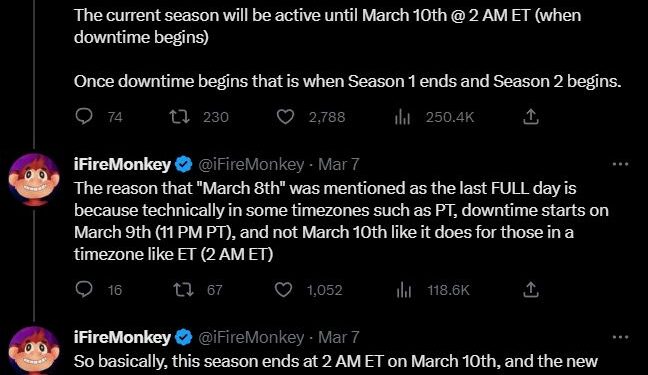Like the tweet with 1,052 likes
The height and width of the screenshot is (375, 648).
click(x=284, y=289)
